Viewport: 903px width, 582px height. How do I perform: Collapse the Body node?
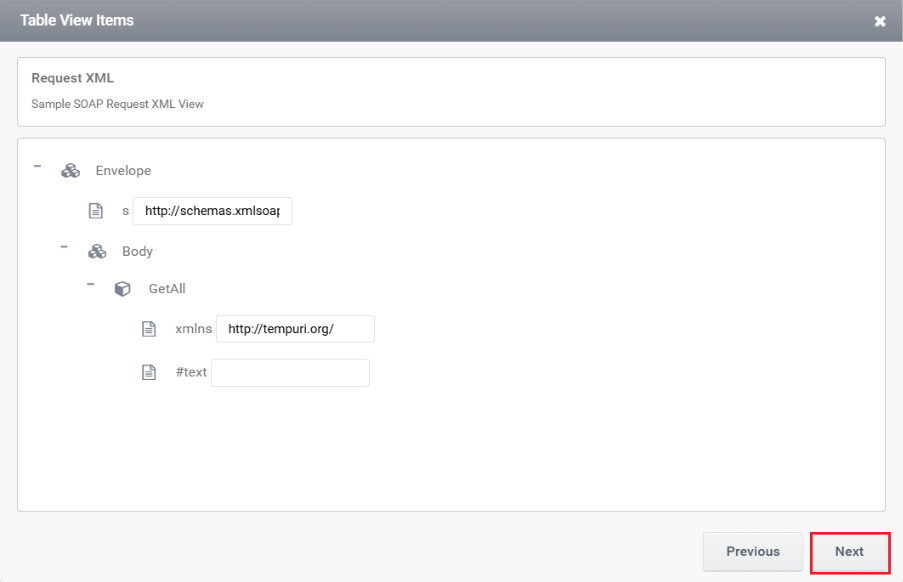[x=64, y=247]
